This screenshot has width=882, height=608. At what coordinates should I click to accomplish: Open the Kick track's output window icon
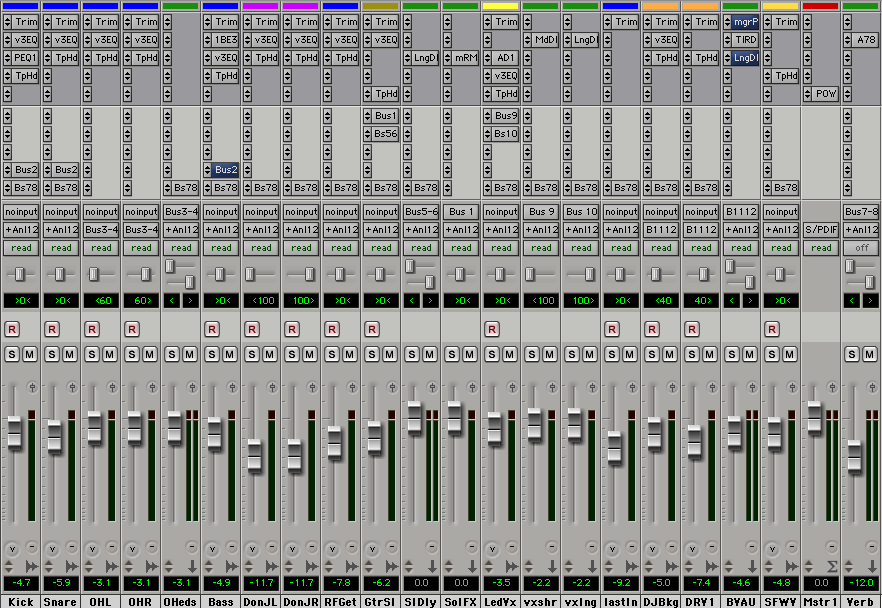tap(32, 386)
